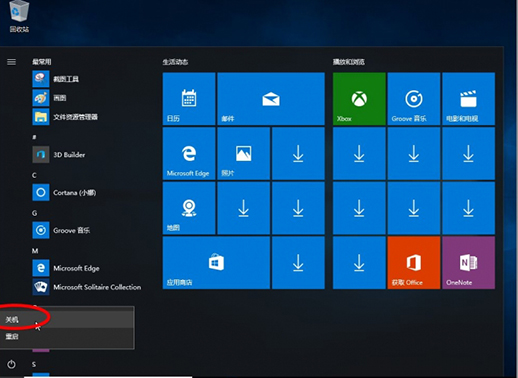
Task: Expand the Start menu hamburger button
Action: coord(11,62)
